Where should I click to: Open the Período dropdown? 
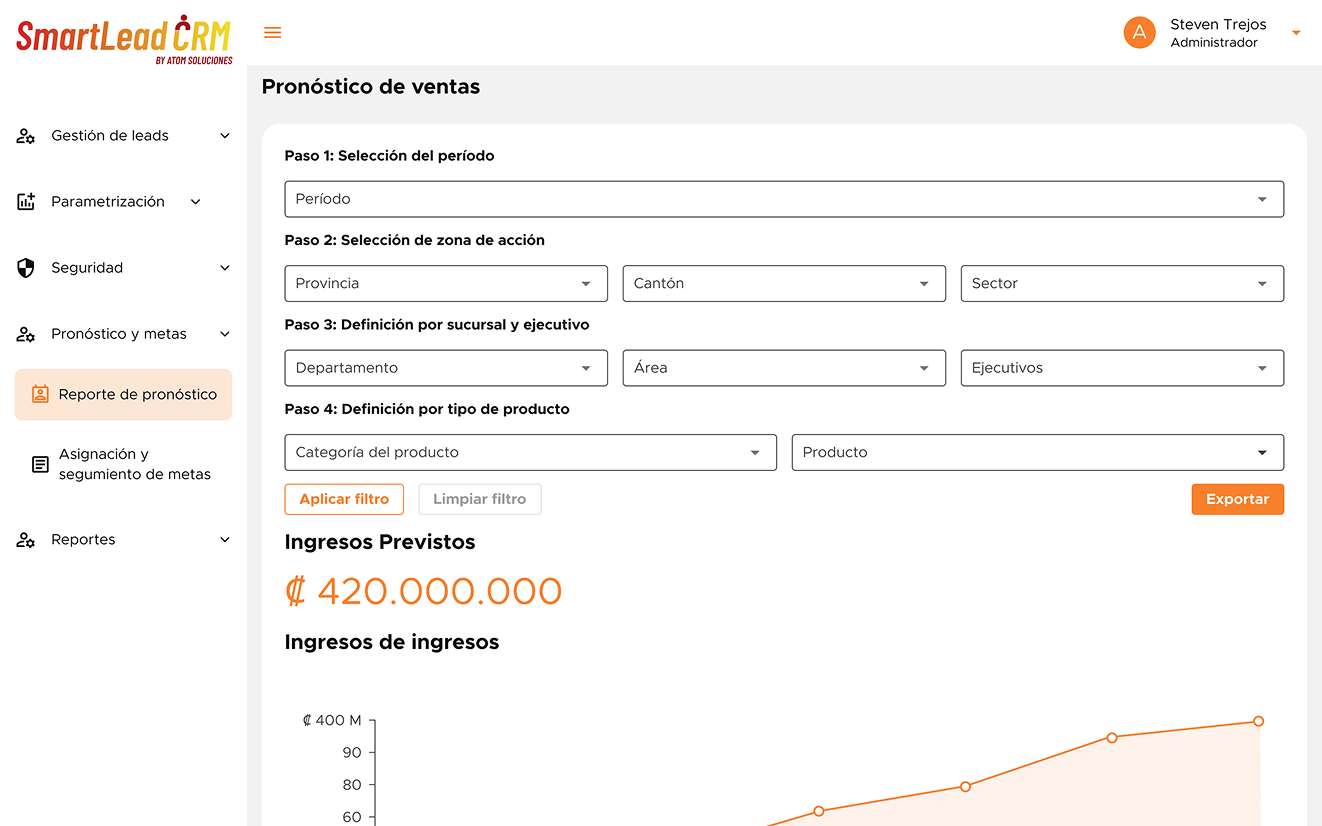pos(783,199)
